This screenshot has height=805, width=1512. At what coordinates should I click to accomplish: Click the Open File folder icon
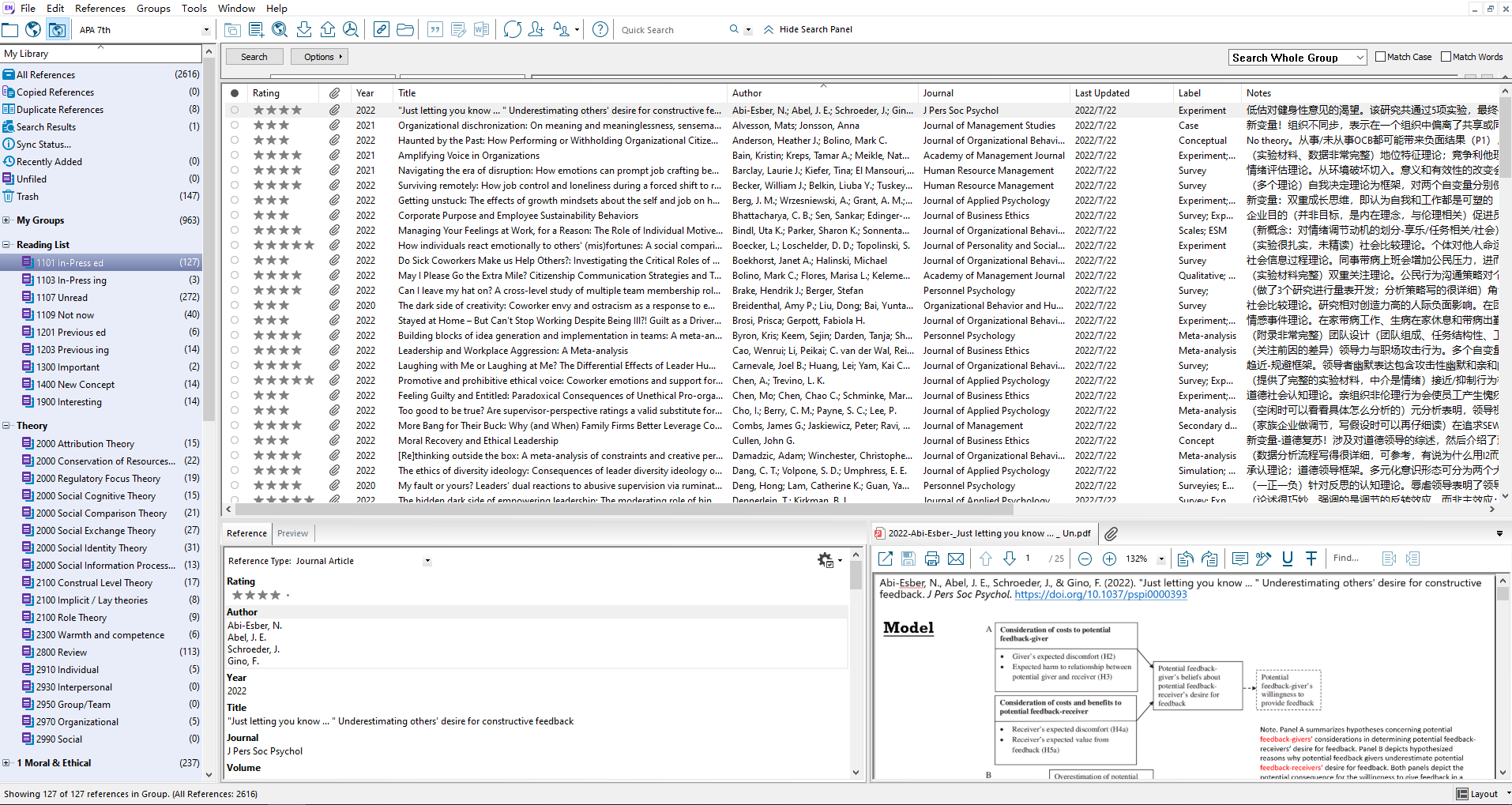click(405, 30)
